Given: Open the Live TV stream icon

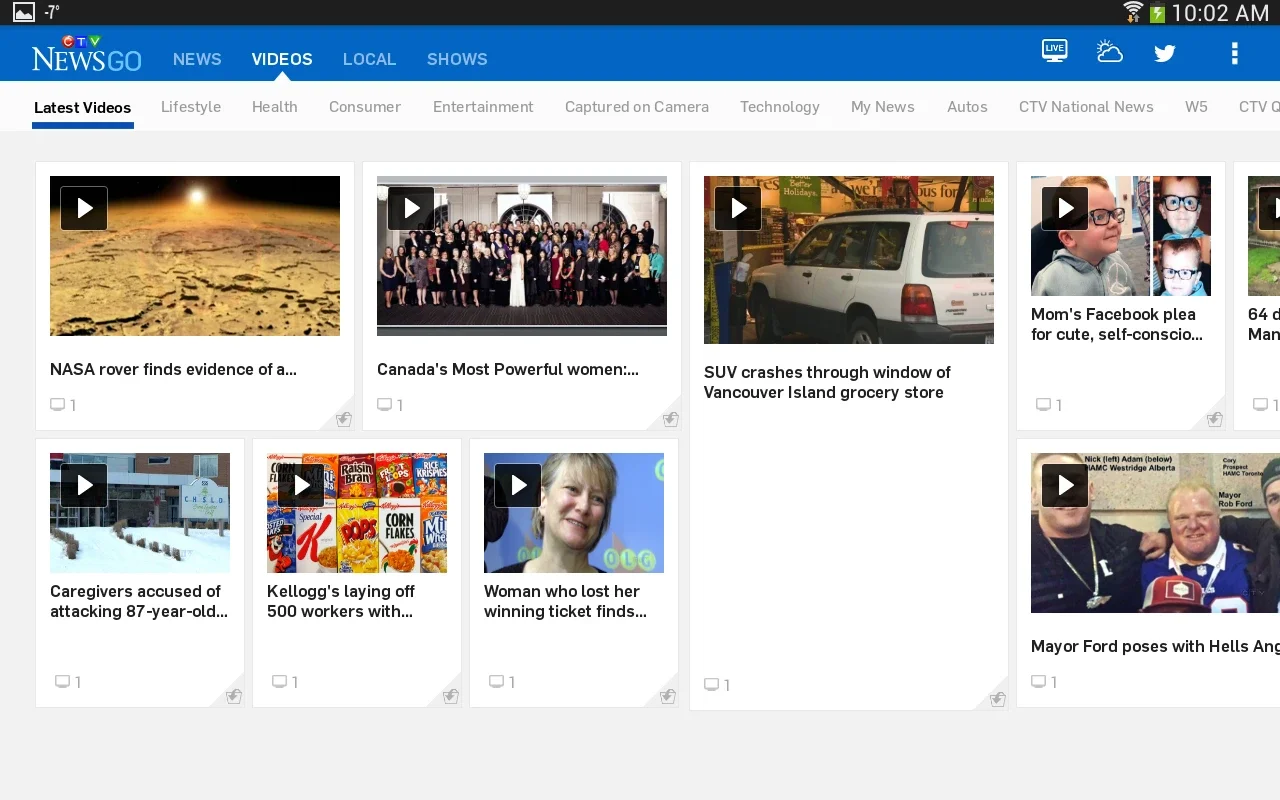Looking at the screenshot, I should pos(1054,51).
